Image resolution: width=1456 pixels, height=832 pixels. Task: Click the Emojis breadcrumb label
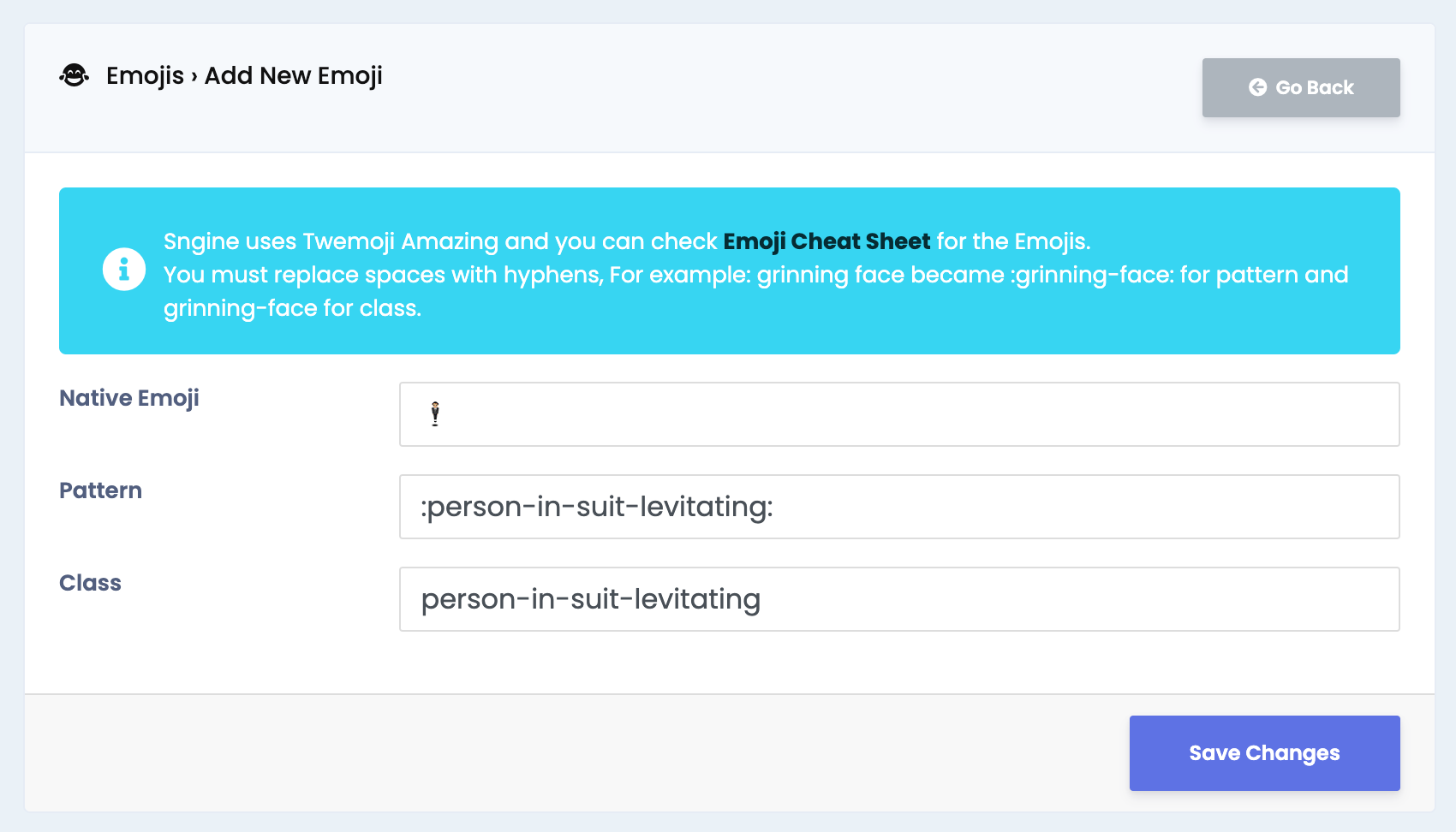[x=145, y=75]
